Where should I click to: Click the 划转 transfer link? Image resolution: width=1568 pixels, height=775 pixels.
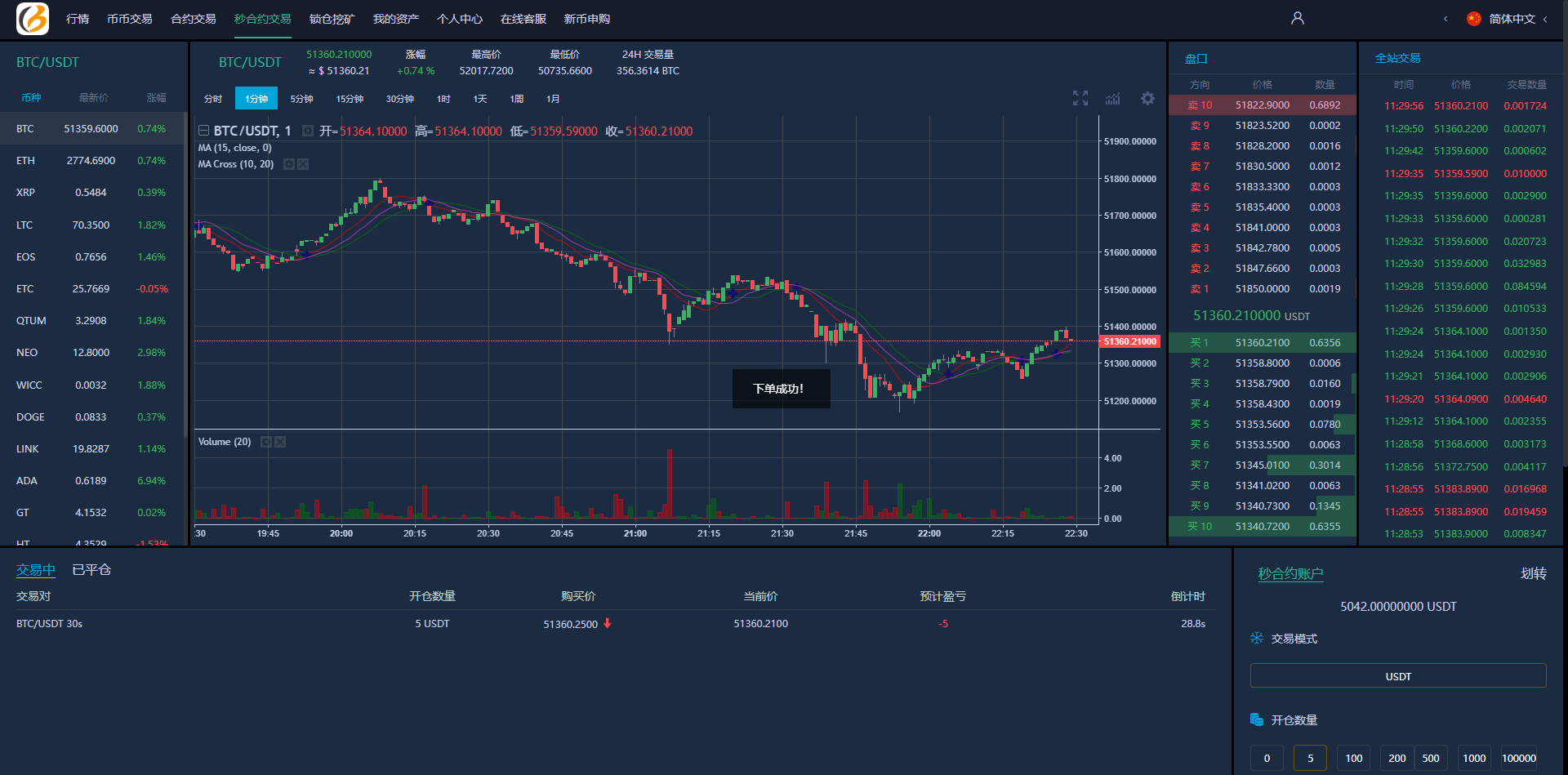(x=1533, y=573)
